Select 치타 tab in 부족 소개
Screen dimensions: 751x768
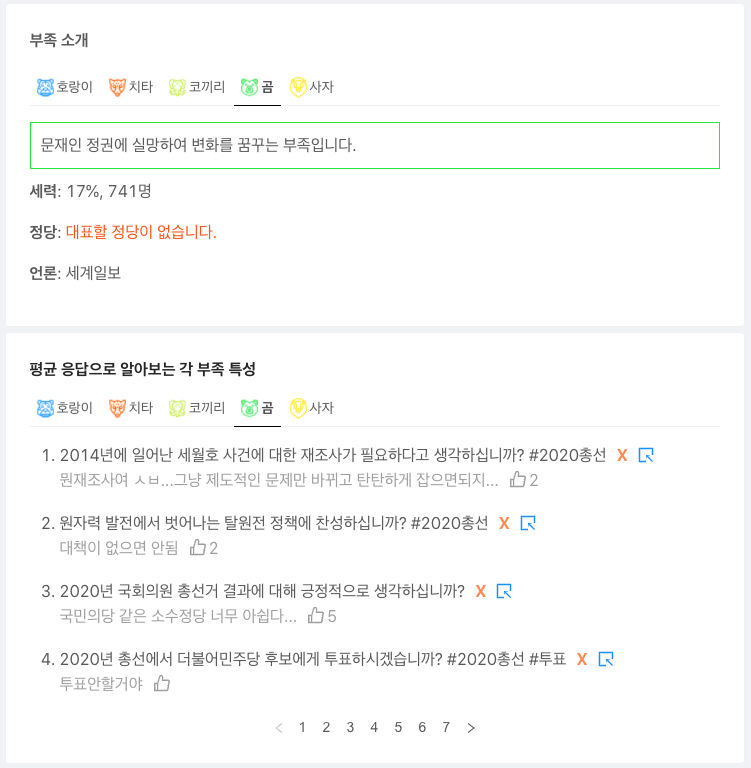click(x=131, y=87)
